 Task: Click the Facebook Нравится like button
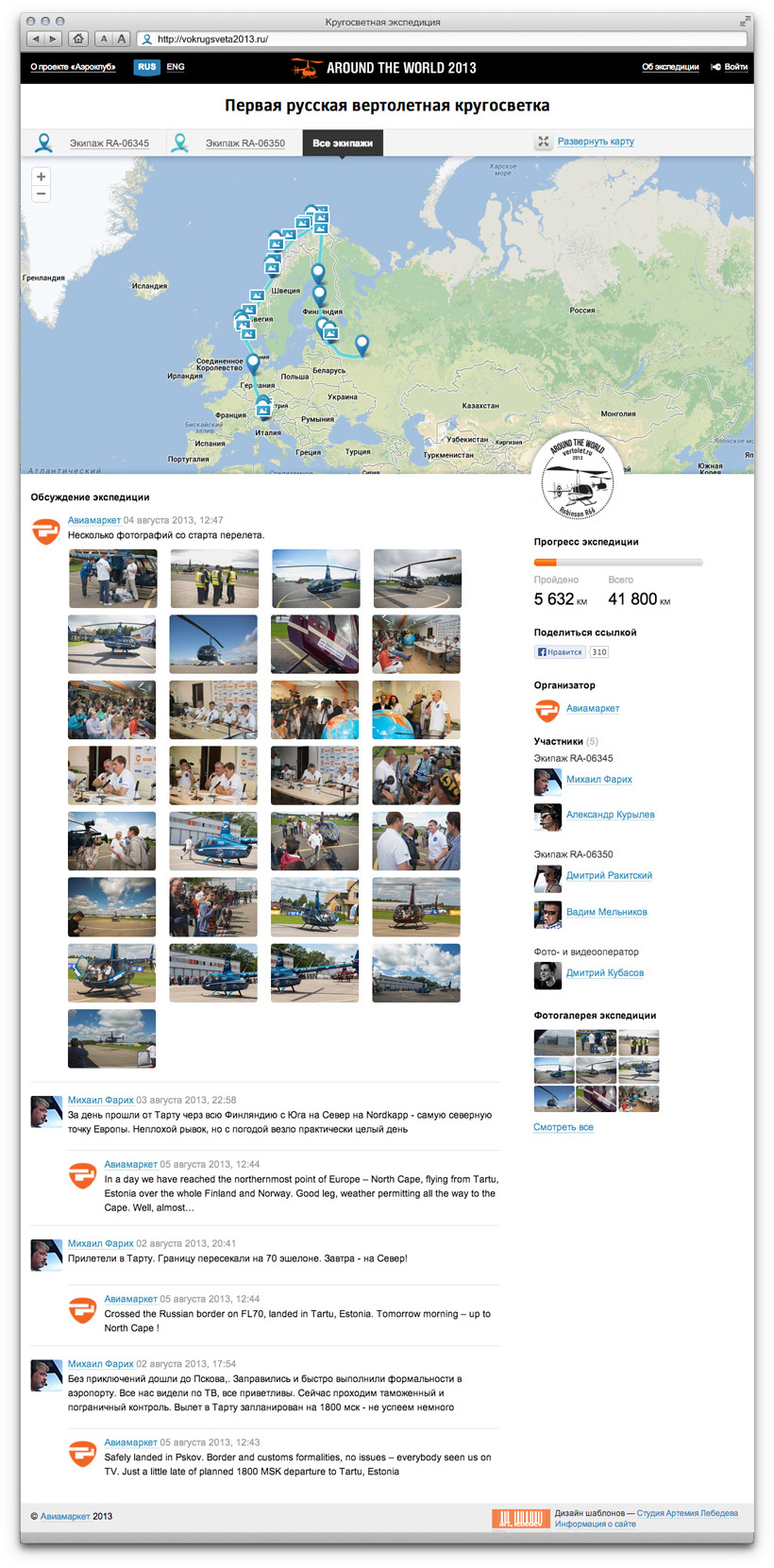560,652
